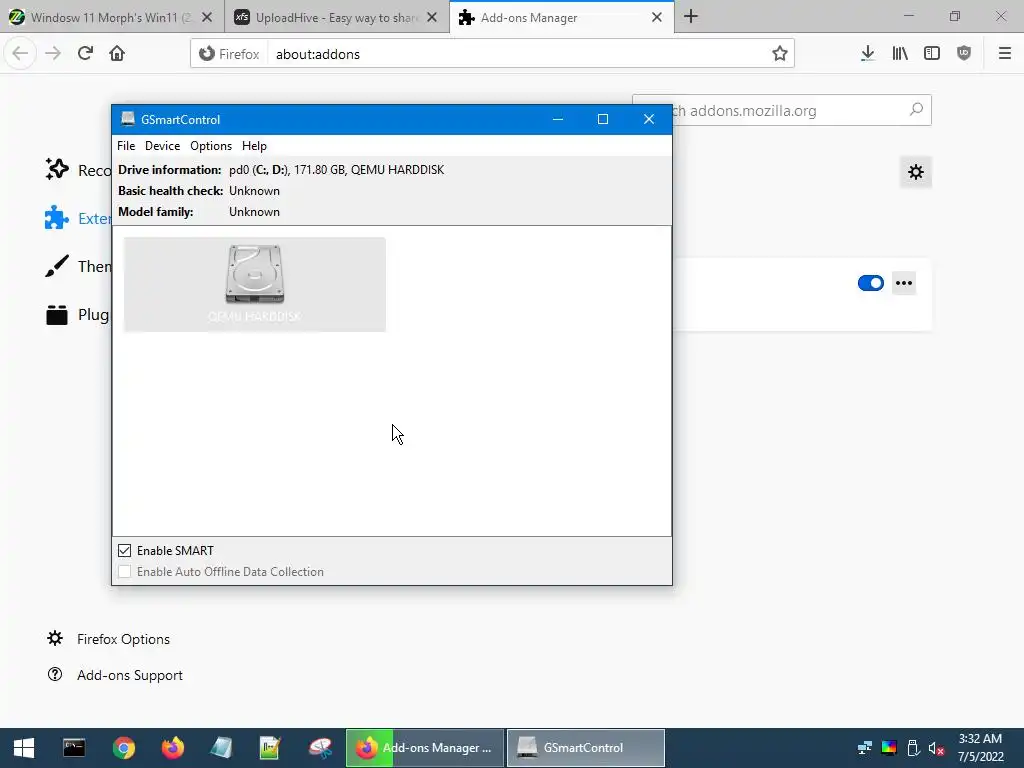Open the notepad-style app pinned on the taskbar
Screen dimensions: 1024x768
[x=221, y=748]
